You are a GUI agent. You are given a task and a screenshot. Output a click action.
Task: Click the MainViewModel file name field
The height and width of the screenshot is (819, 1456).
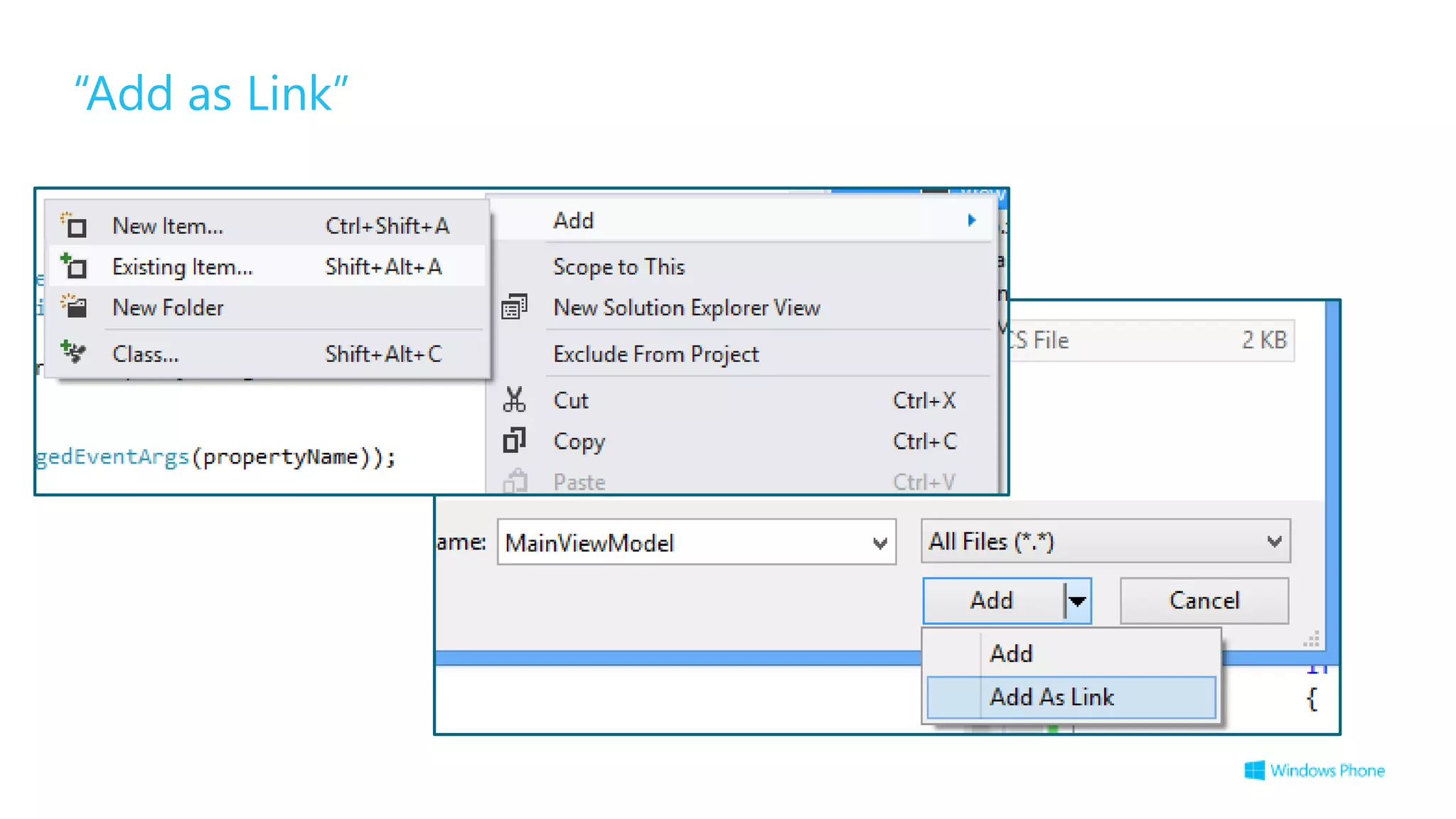682,543
